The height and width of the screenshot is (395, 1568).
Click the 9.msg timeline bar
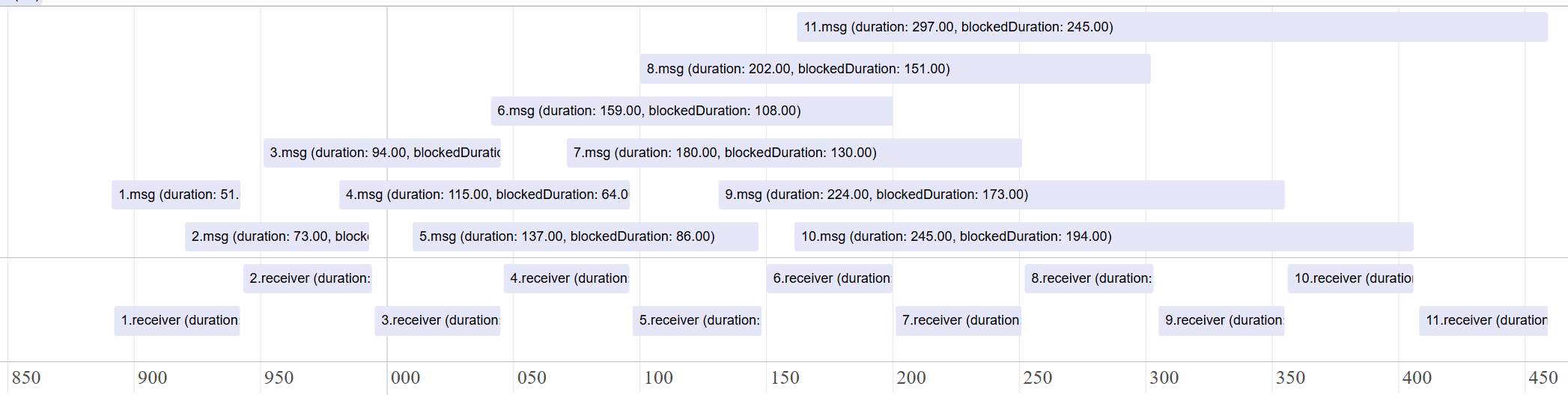click(x=1001, y=195)
